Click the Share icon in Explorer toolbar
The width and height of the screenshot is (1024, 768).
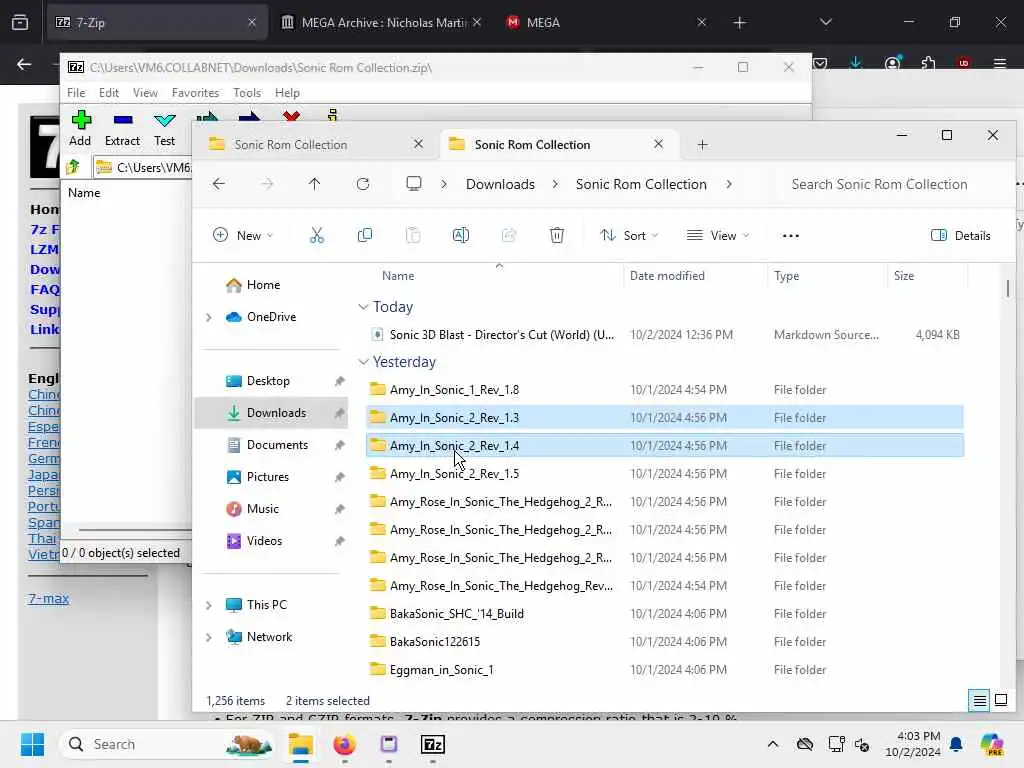509,235
